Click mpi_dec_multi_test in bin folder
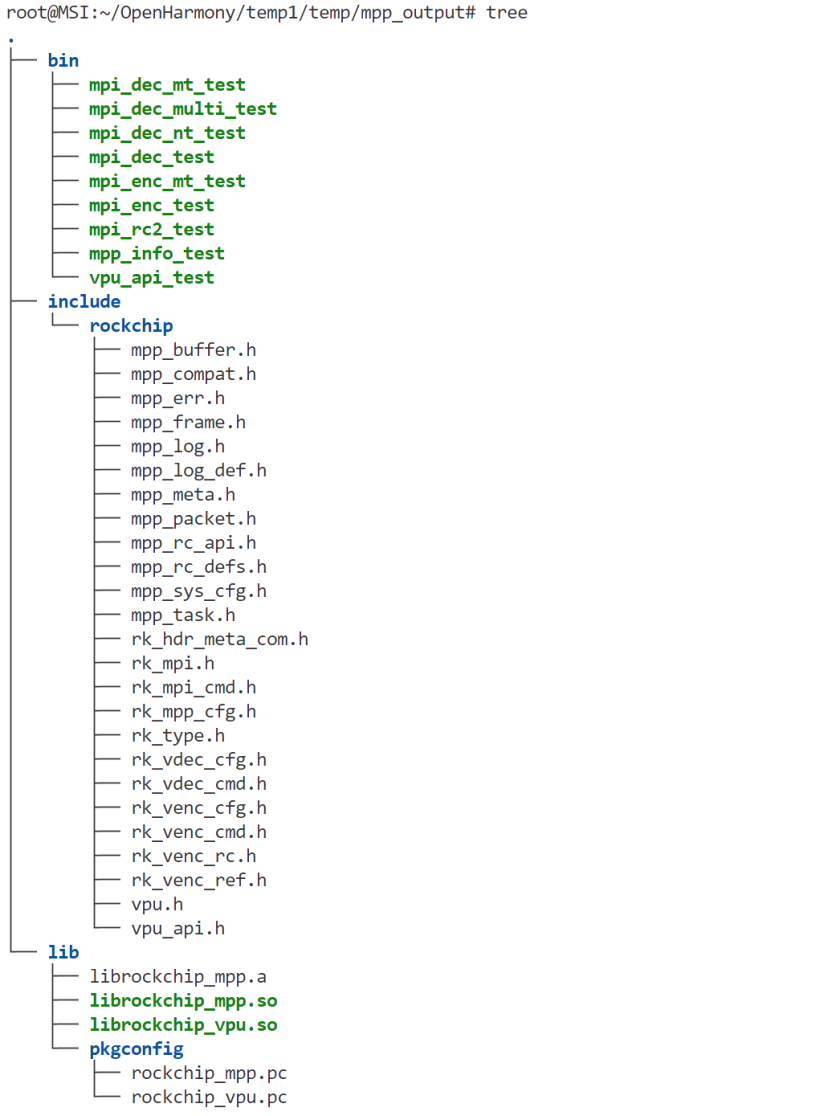The width and height of the screenshot is (820, 1116). point(183,109)
